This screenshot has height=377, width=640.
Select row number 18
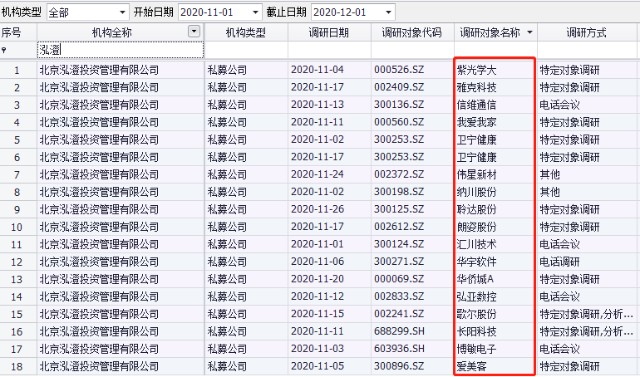point(17,367)
